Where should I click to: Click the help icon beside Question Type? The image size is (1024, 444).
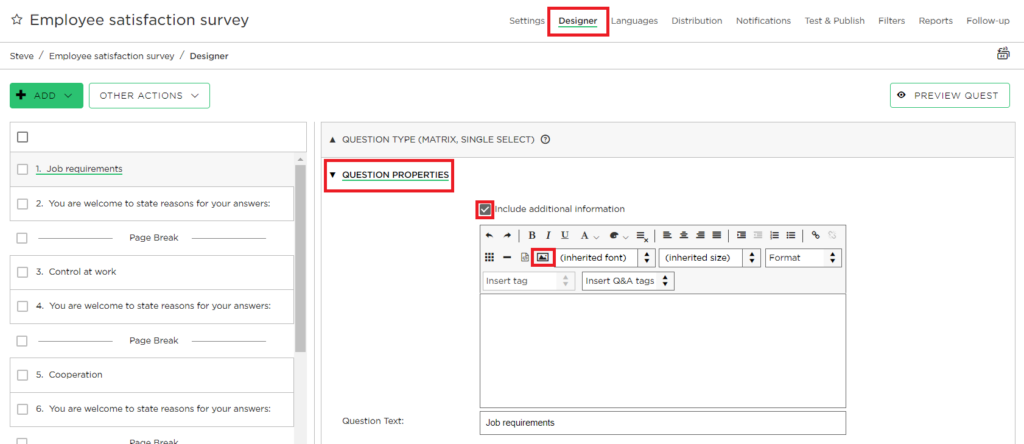[545, 139]
